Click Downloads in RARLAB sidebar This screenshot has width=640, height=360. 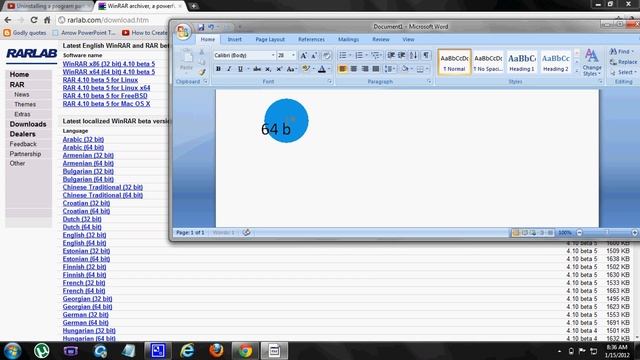(28, 124)
